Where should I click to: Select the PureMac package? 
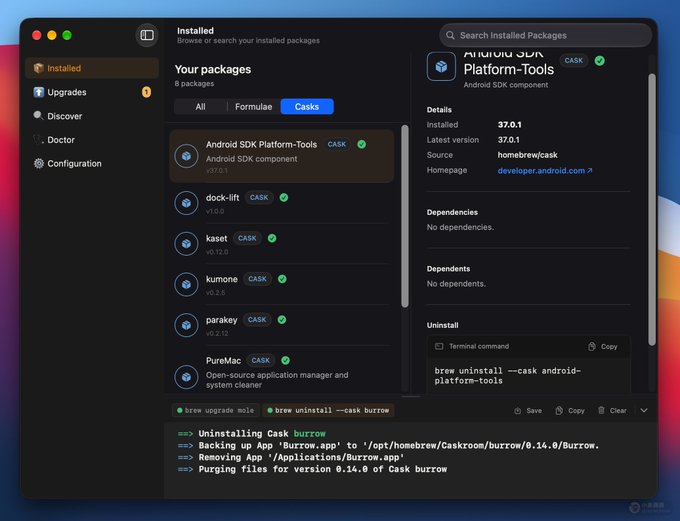point(282,372)
